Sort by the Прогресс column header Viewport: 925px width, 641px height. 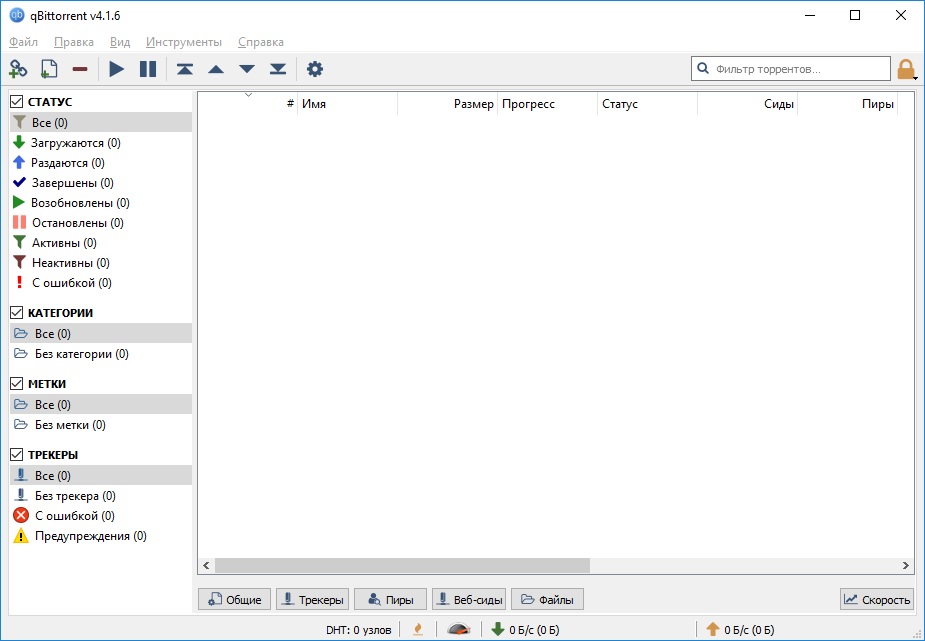(x=547, y=104)
